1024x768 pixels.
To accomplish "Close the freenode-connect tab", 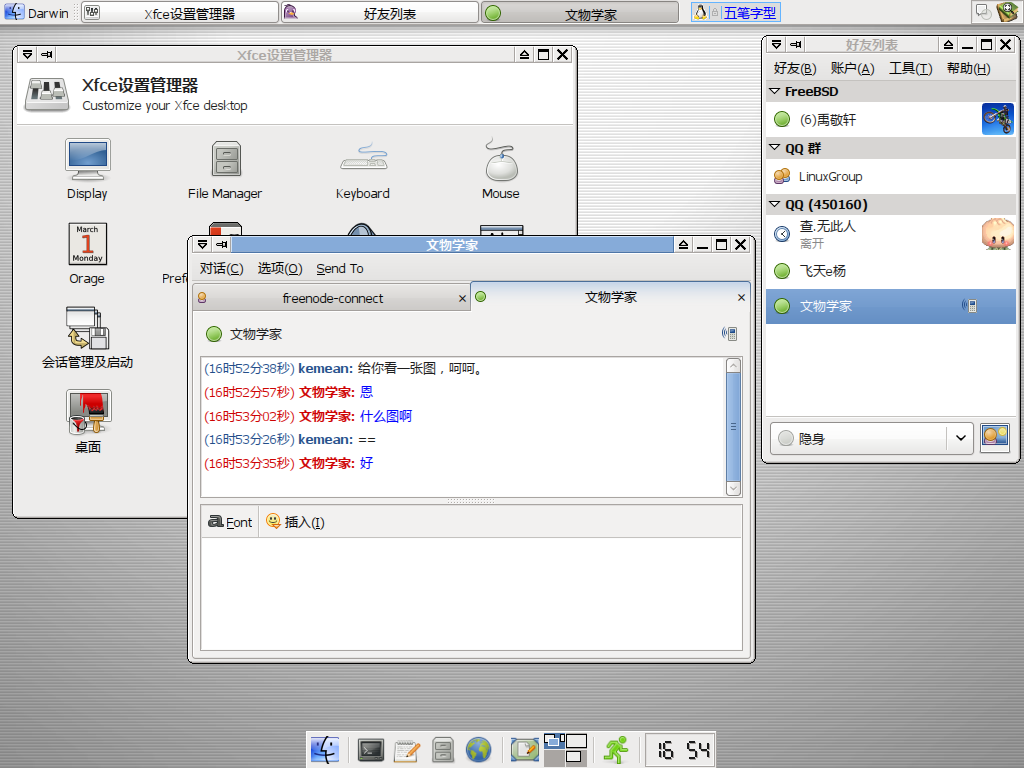I will point(462,298).
